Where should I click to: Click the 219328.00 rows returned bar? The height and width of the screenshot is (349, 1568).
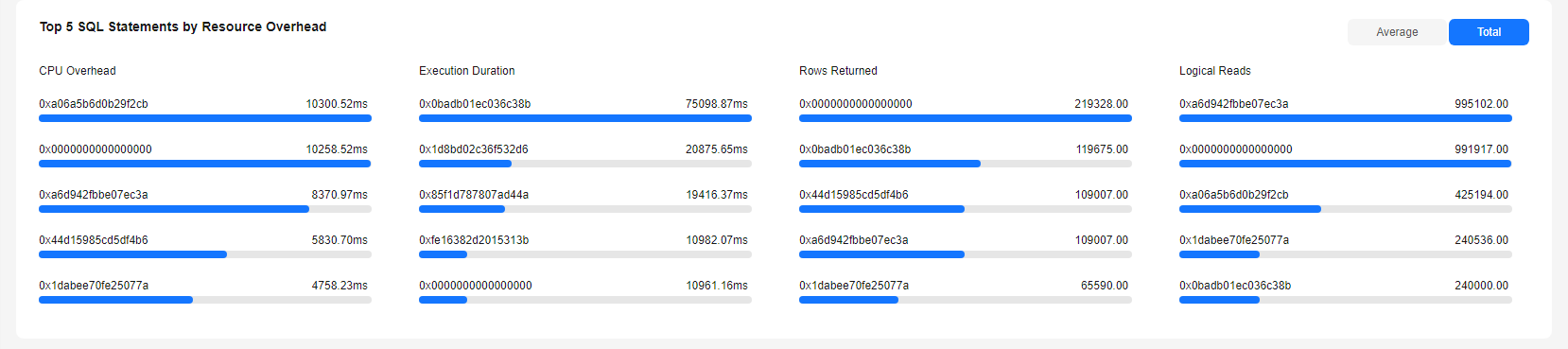(x=966, y=118)
